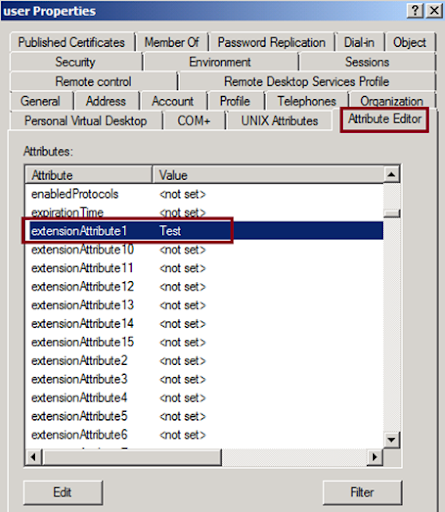Click the not set value of extensionAttribute10

pos(183,249)
